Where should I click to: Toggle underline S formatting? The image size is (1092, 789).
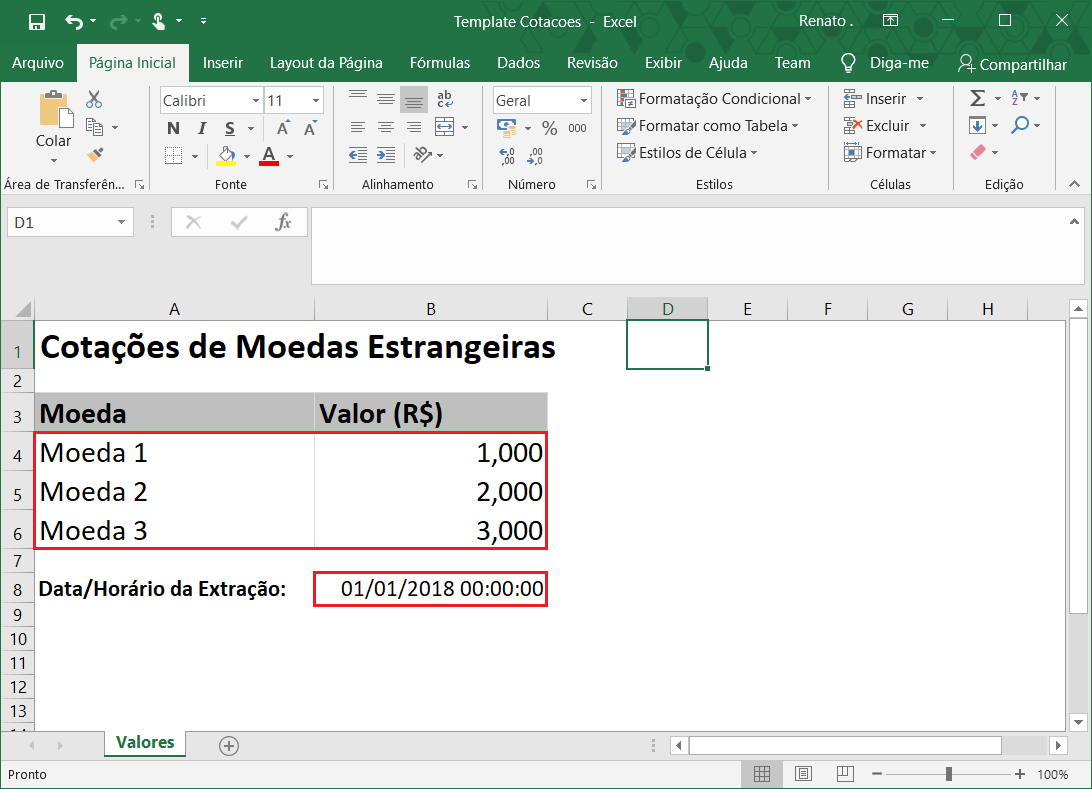coord(230,128)
